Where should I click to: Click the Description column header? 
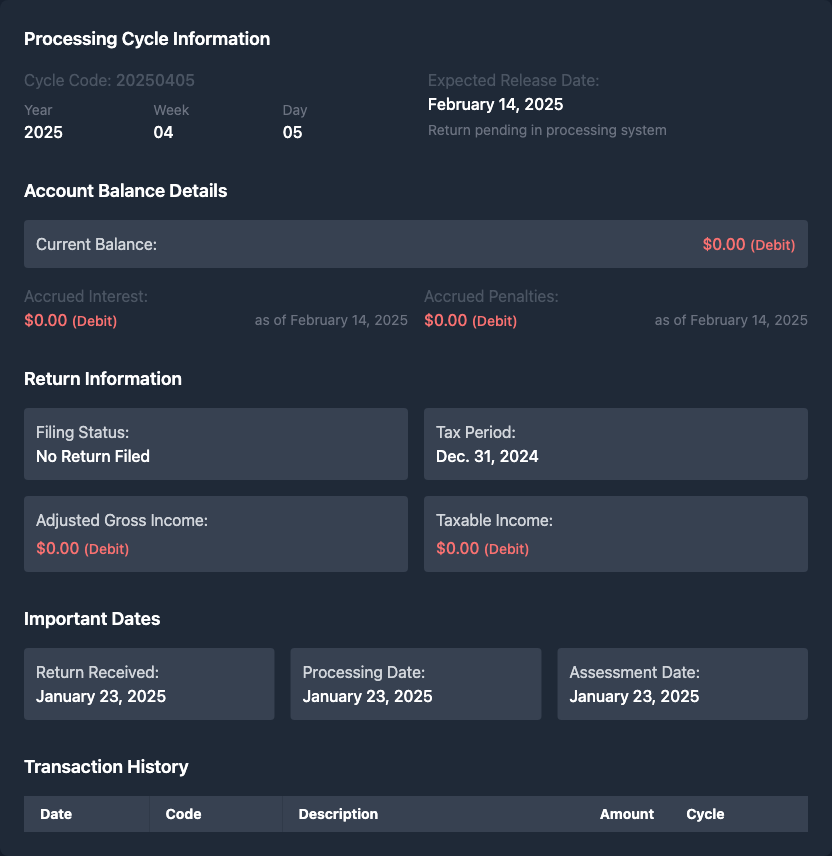338,814
